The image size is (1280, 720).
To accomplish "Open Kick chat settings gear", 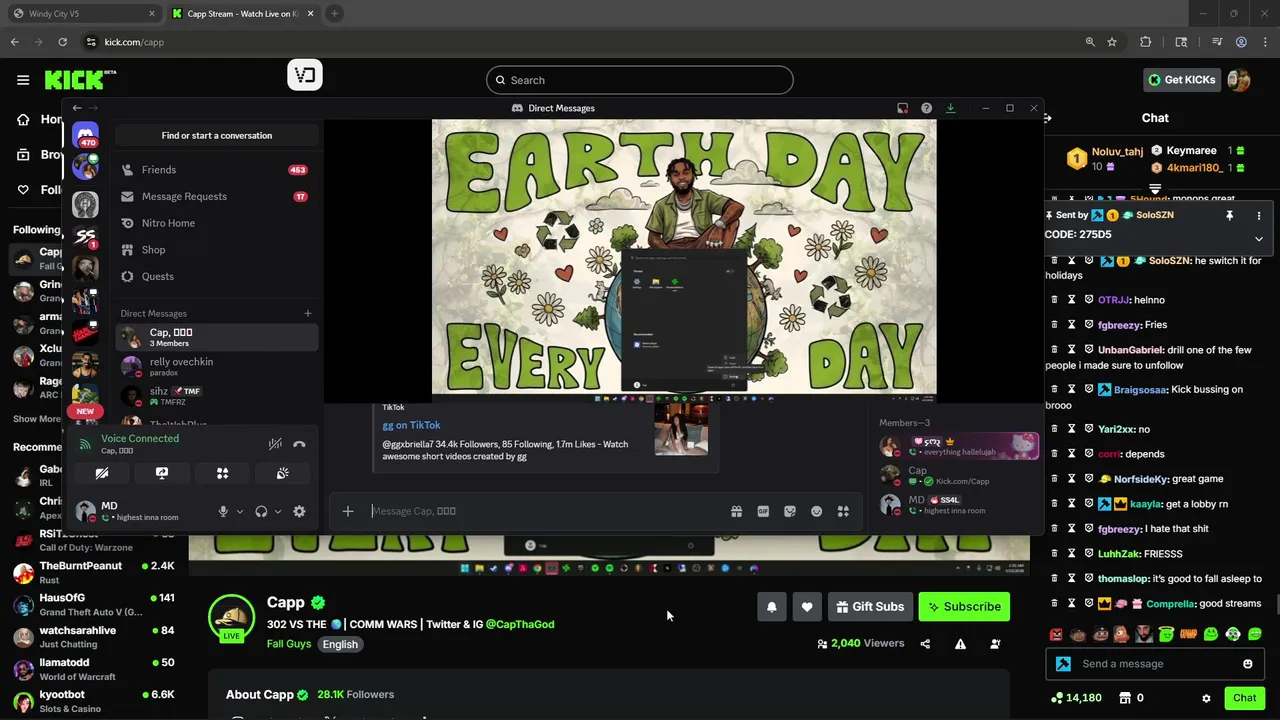I will [1206, 698].
